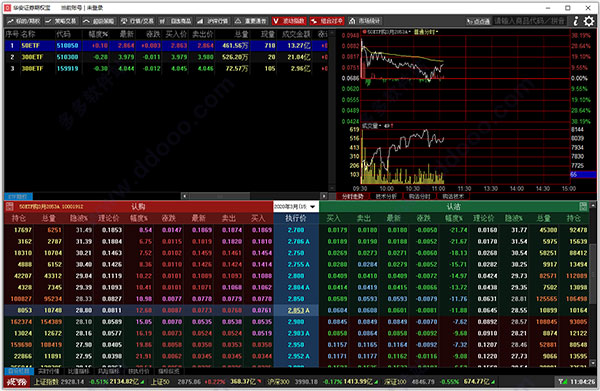This screenshot has width=600, height=391.
Task: Select strike price 2.800 row
Action: coord(296,276)
